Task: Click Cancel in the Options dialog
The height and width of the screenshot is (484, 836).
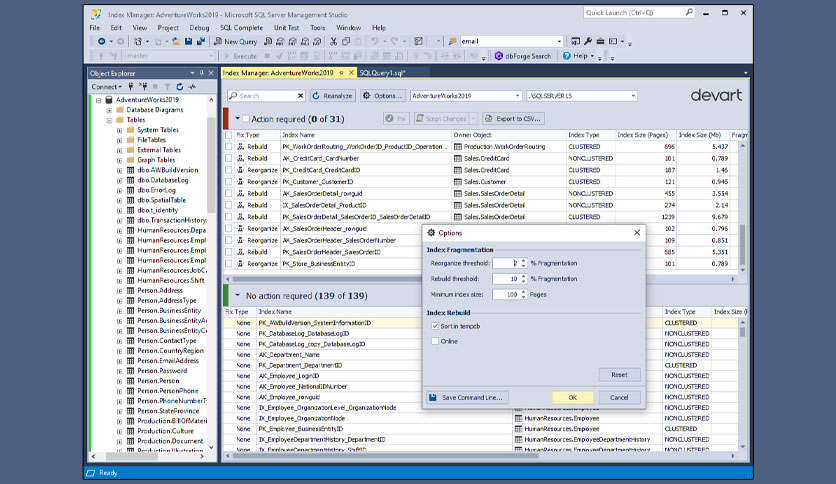Action: click(x=619, y=397)
